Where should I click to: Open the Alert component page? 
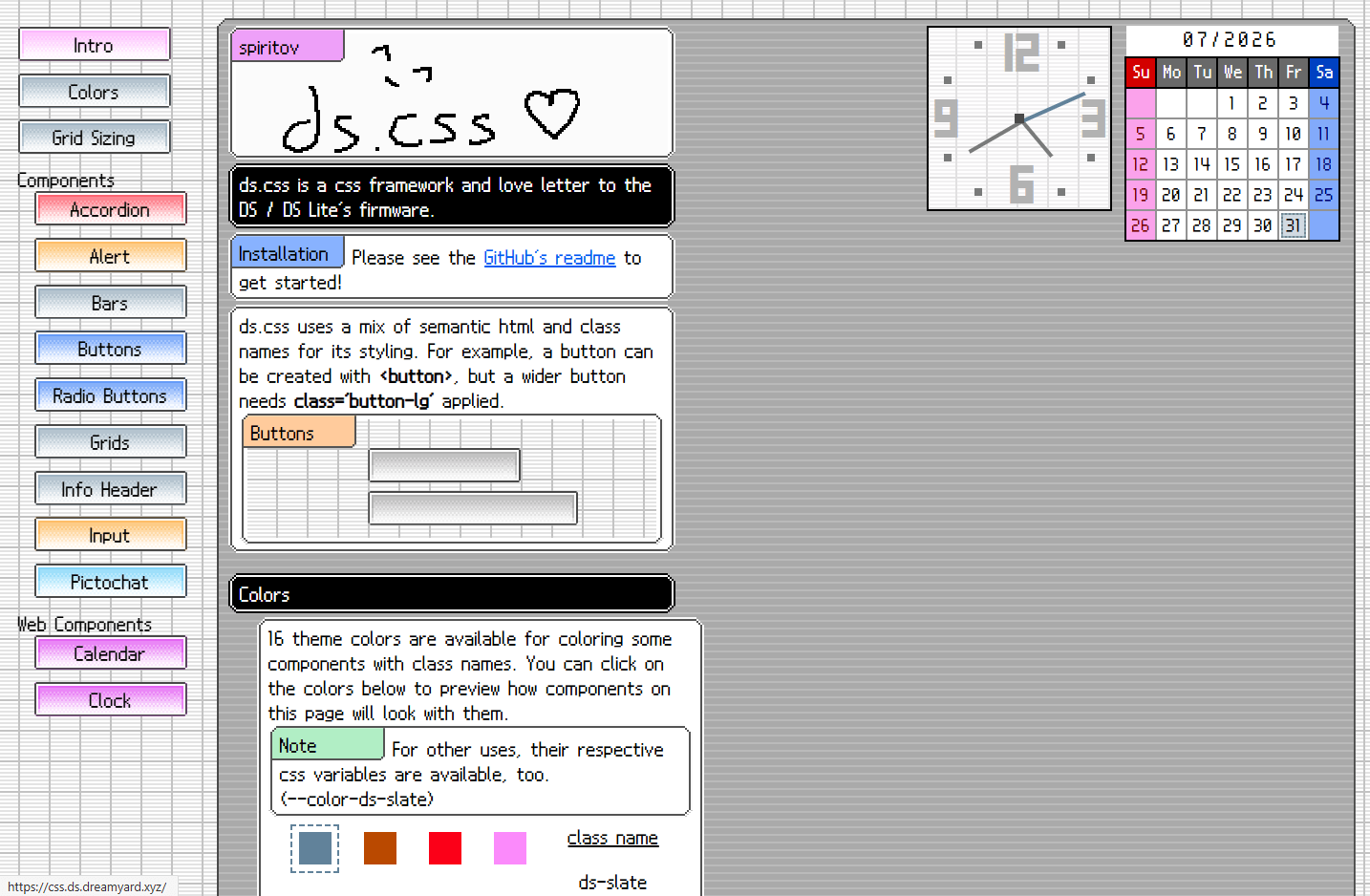pyautogui.click(x=110, y=256)
